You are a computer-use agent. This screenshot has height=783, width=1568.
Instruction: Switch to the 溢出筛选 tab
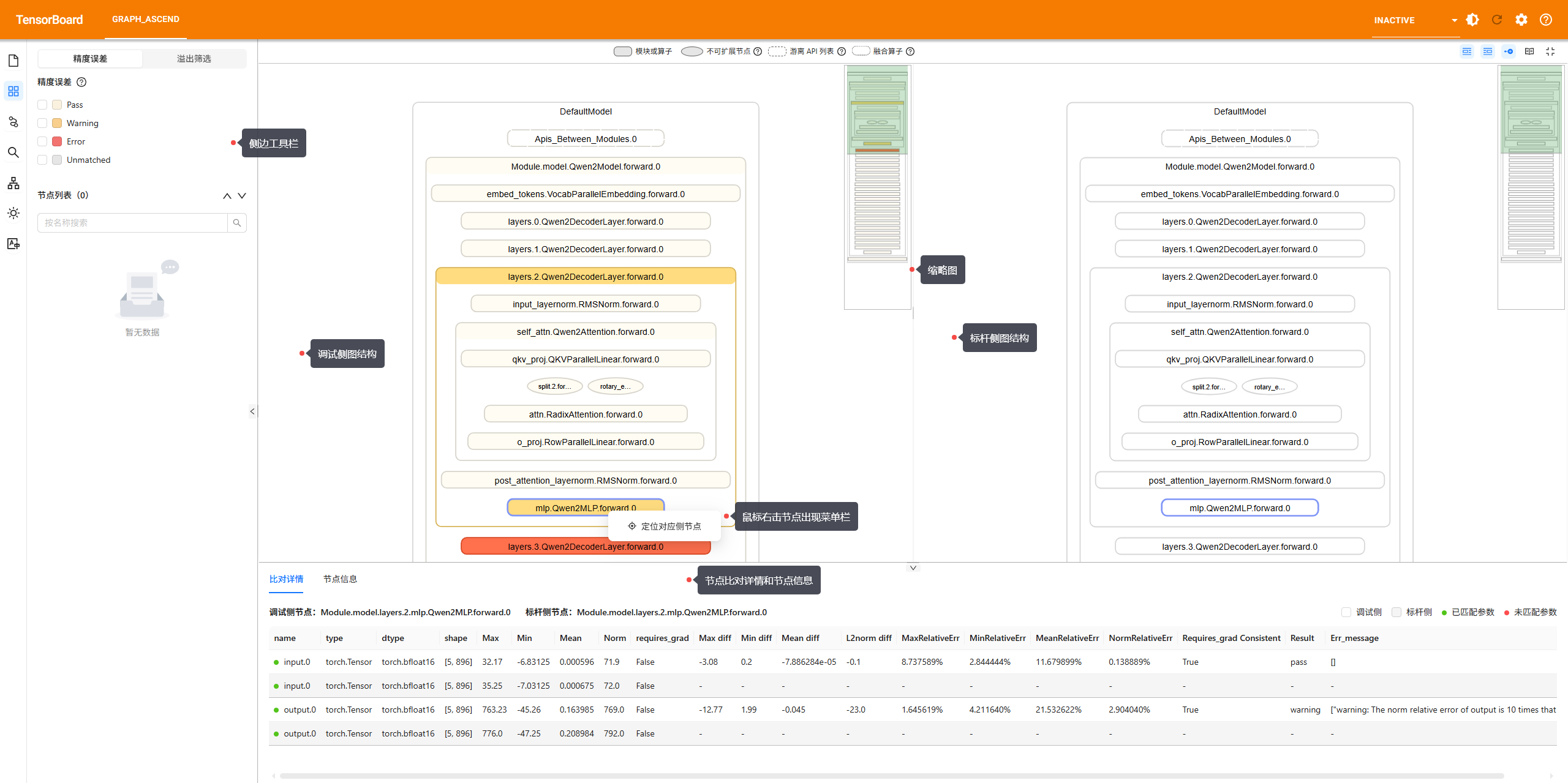[194, 59]
